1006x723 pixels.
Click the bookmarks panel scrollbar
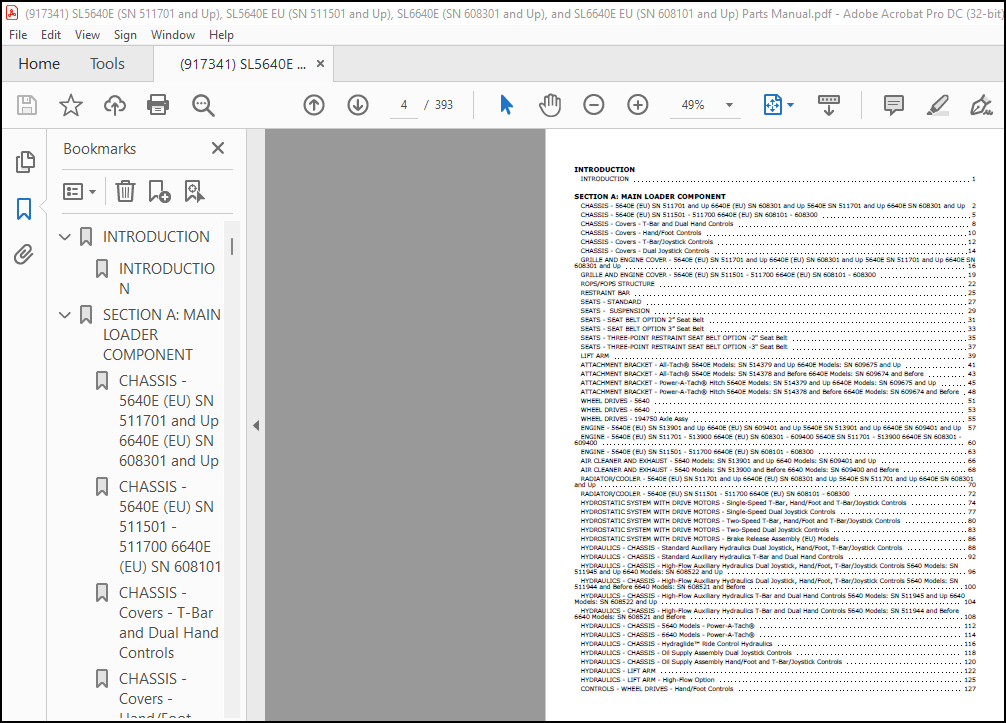tap(232, 246)
